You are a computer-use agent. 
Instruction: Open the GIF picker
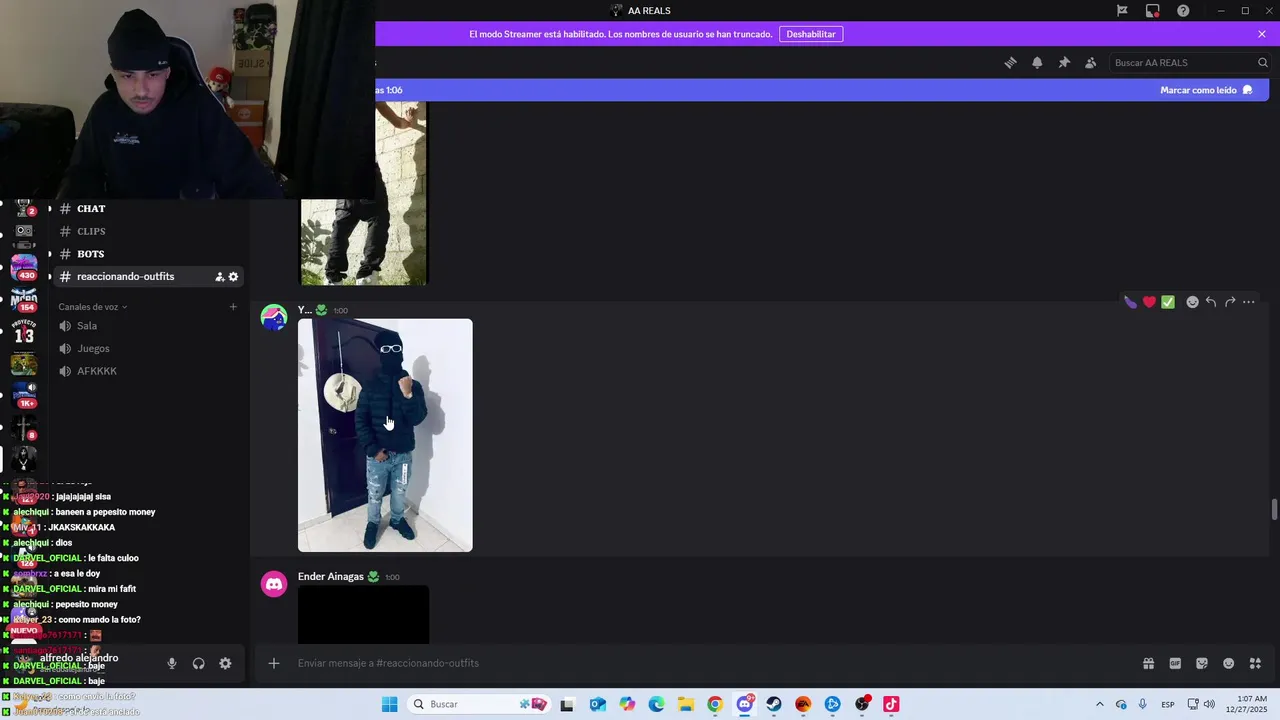tap(1175, 663)
